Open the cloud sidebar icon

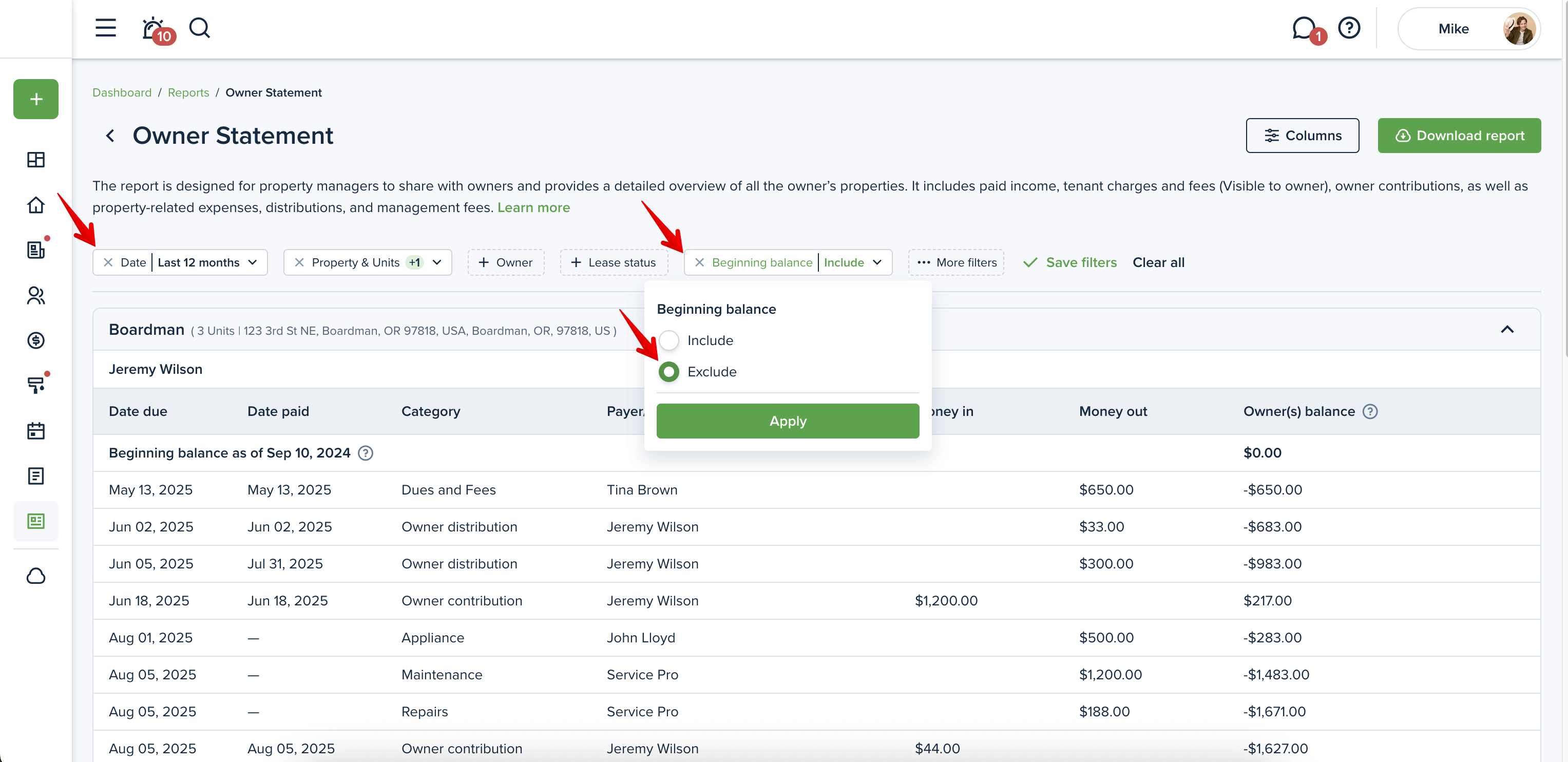[36, 576]
